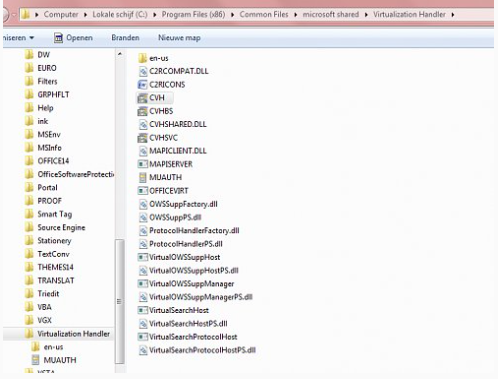Select the C2RICONS file icon

[x=143, y=85]
